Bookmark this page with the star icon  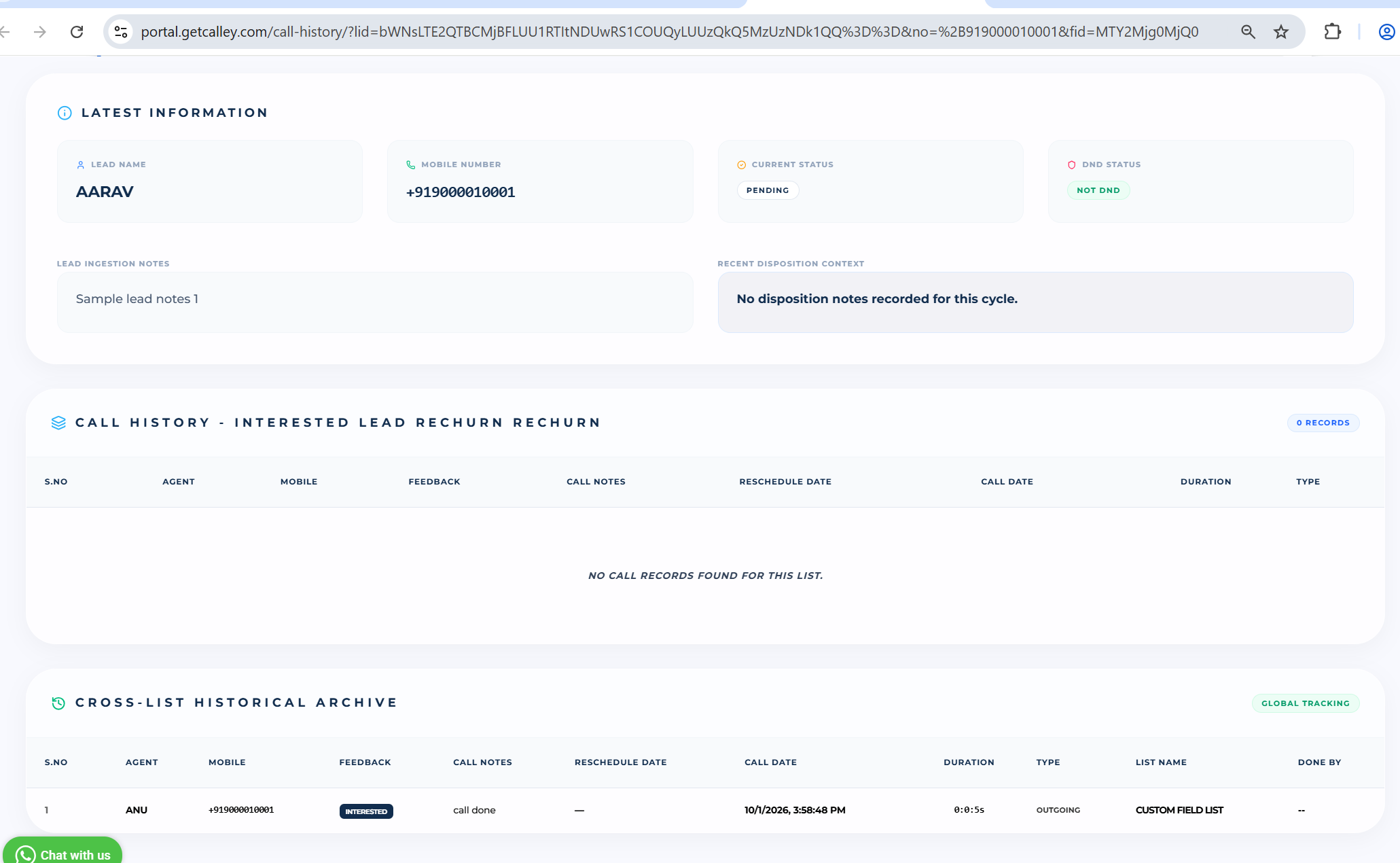[1281, 32]
